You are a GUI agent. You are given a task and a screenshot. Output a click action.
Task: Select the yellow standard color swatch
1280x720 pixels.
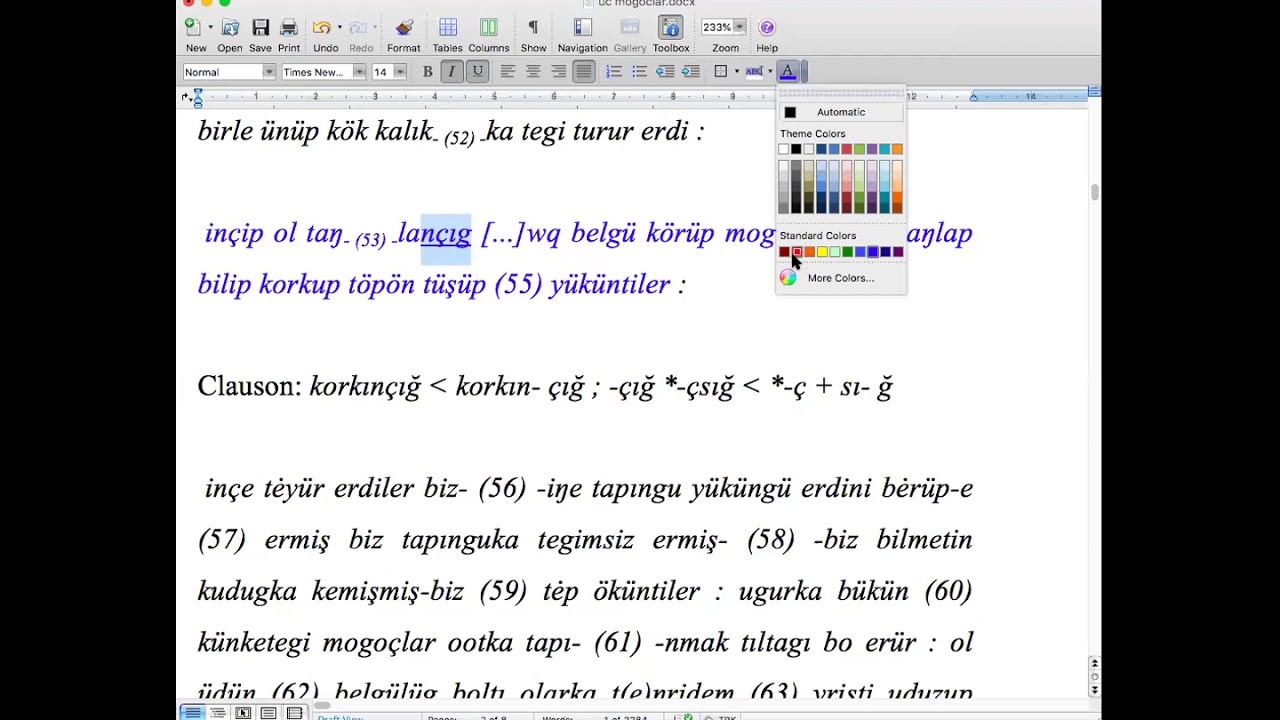point(822,252)
